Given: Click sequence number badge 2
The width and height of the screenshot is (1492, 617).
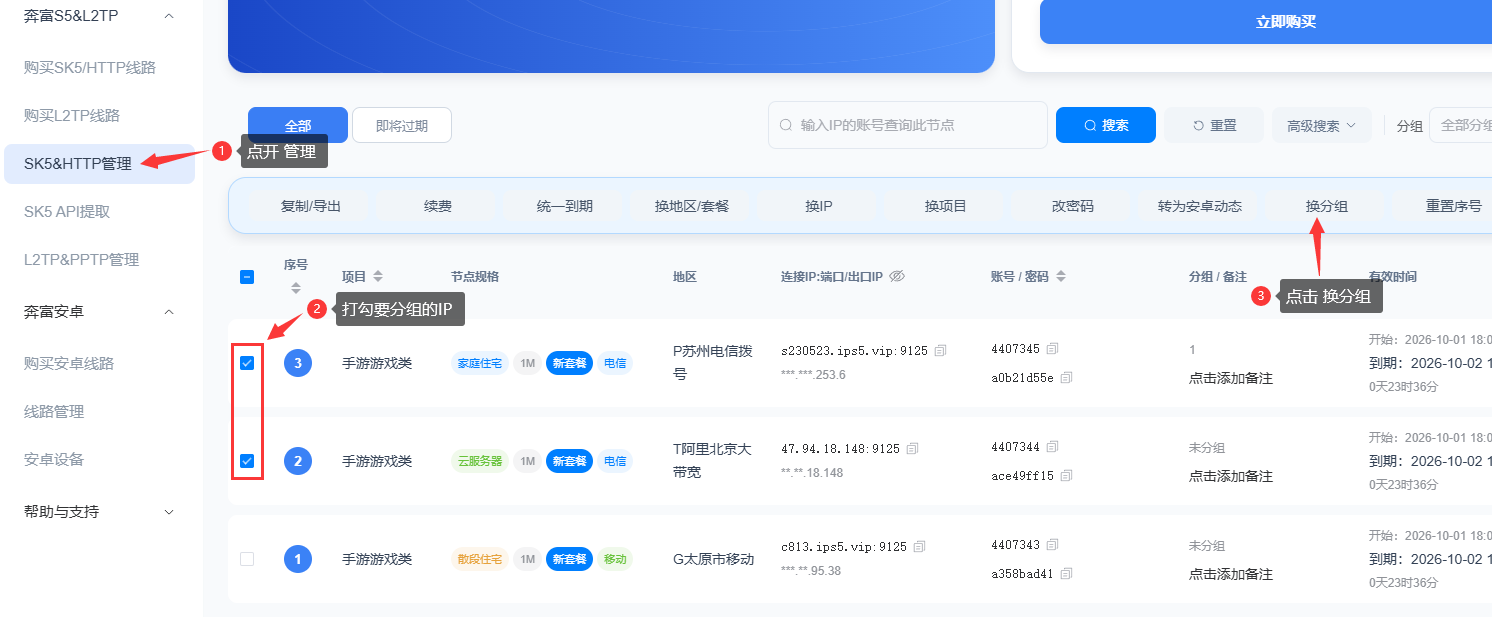Looking at the screenshot, I should click(x=298, y=460).
